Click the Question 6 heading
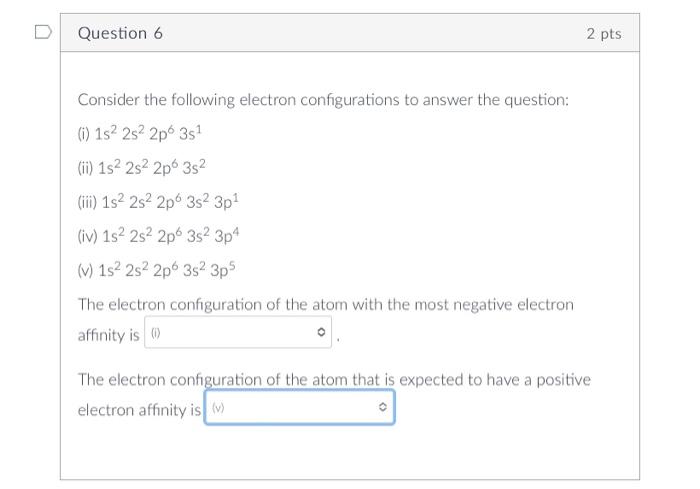The image size is (700, 489). [x=120, y=33]
